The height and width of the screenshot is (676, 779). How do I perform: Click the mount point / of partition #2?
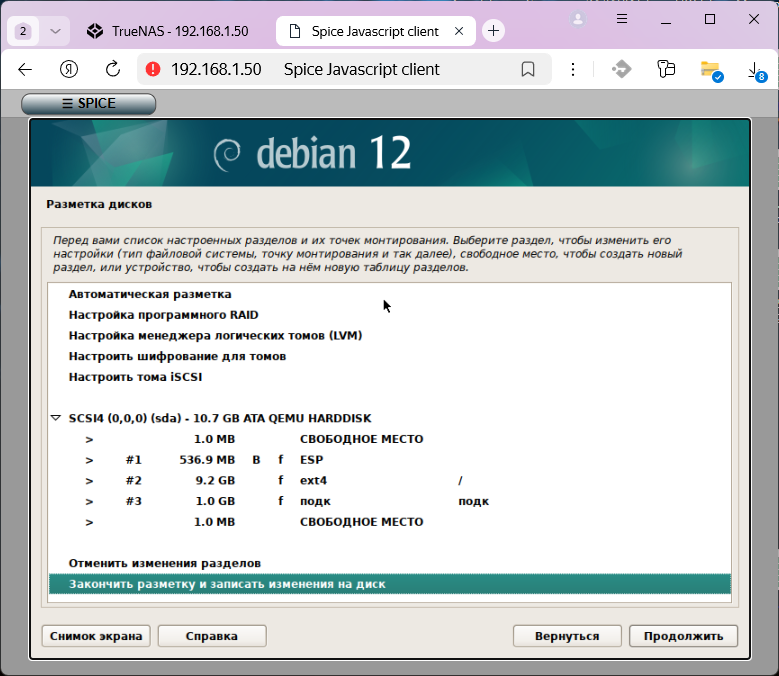tap(460, 481)
